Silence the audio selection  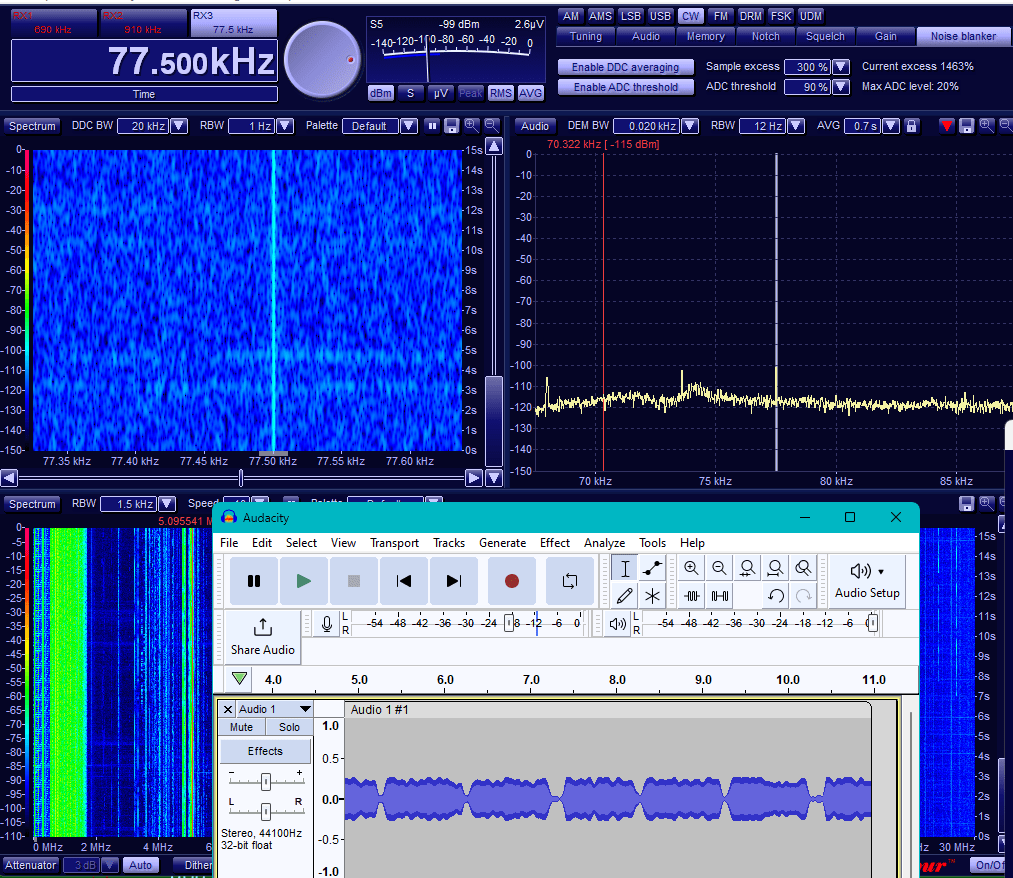(719, 596)
